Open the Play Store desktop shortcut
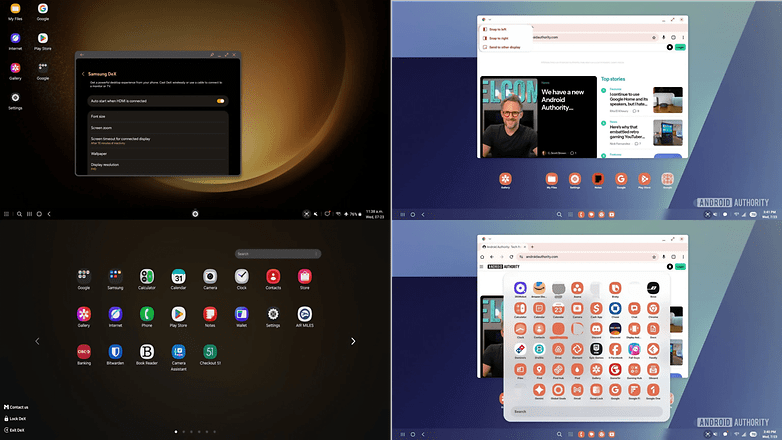This screenshot has width=782, height=440. 43,41
